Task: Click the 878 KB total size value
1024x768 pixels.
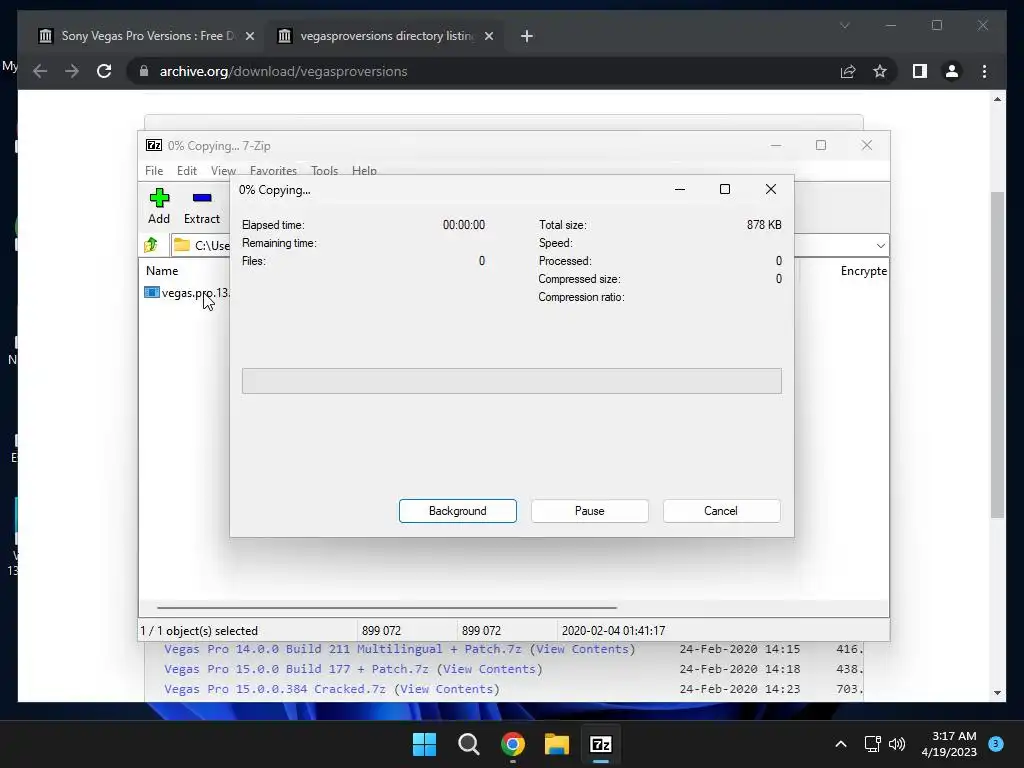Action: click(764, 225)
